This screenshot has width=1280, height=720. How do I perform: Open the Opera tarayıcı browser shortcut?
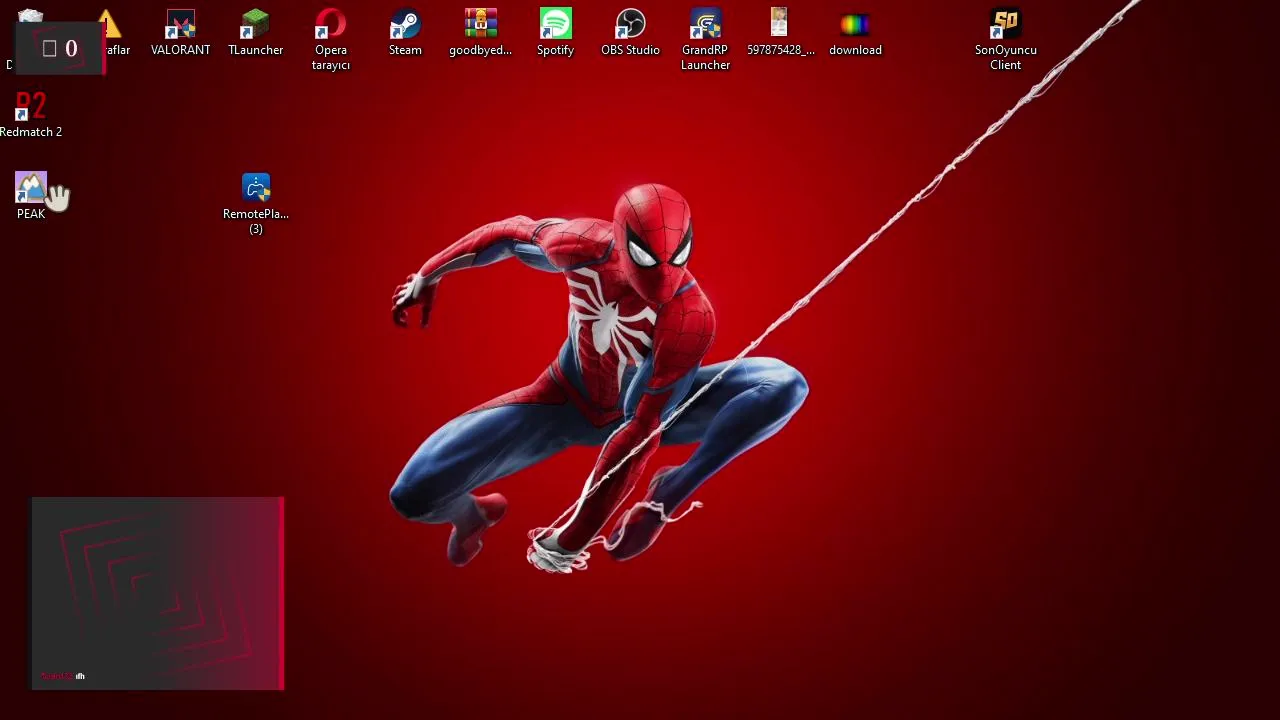[x=331, y=39]
